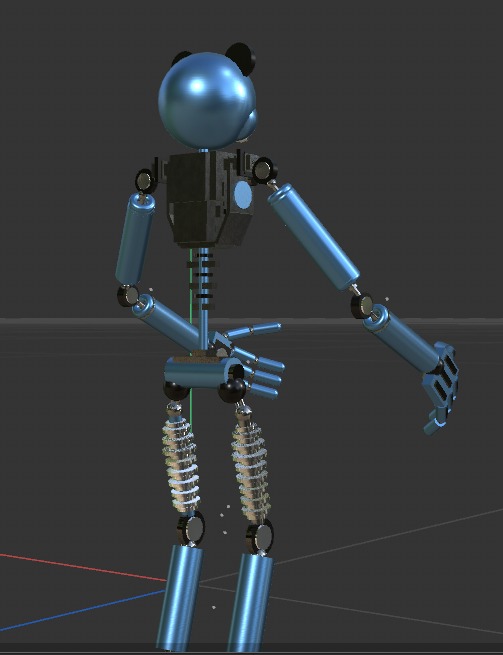Select forearm cylinder of the outstretched arm
The image size is (503, 655).
click(403, 338)
